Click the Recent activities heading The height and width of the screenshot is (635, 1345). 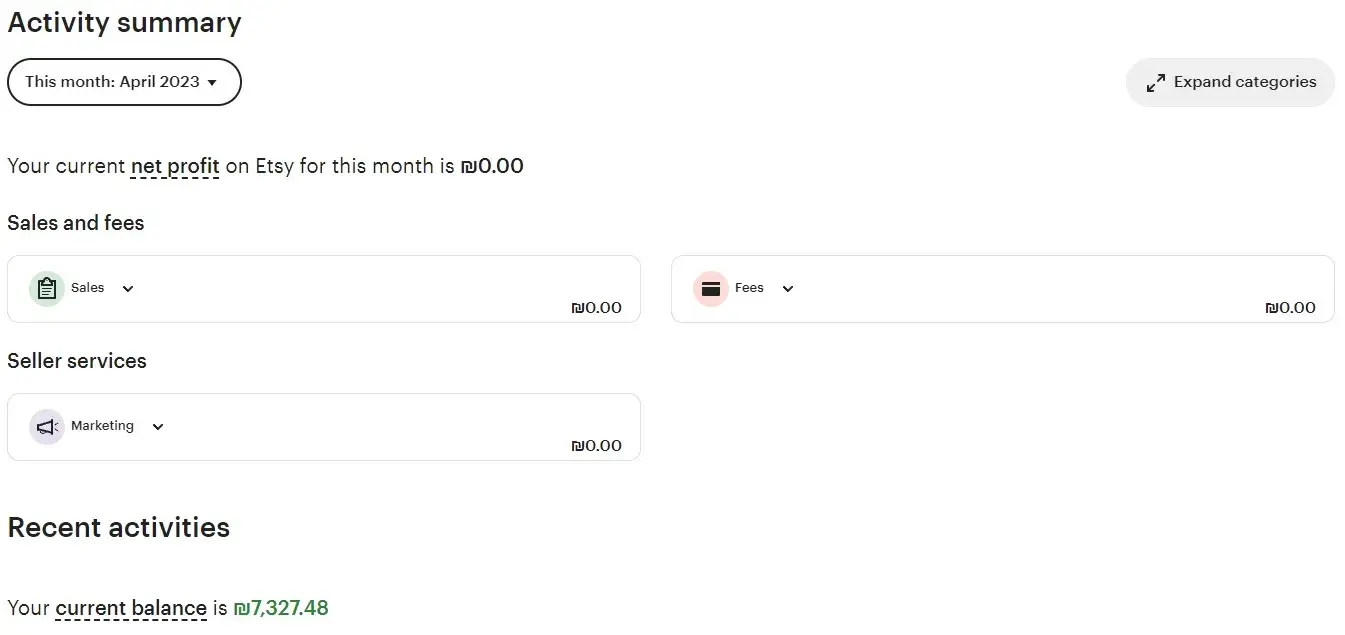click(x=119, y=528)
